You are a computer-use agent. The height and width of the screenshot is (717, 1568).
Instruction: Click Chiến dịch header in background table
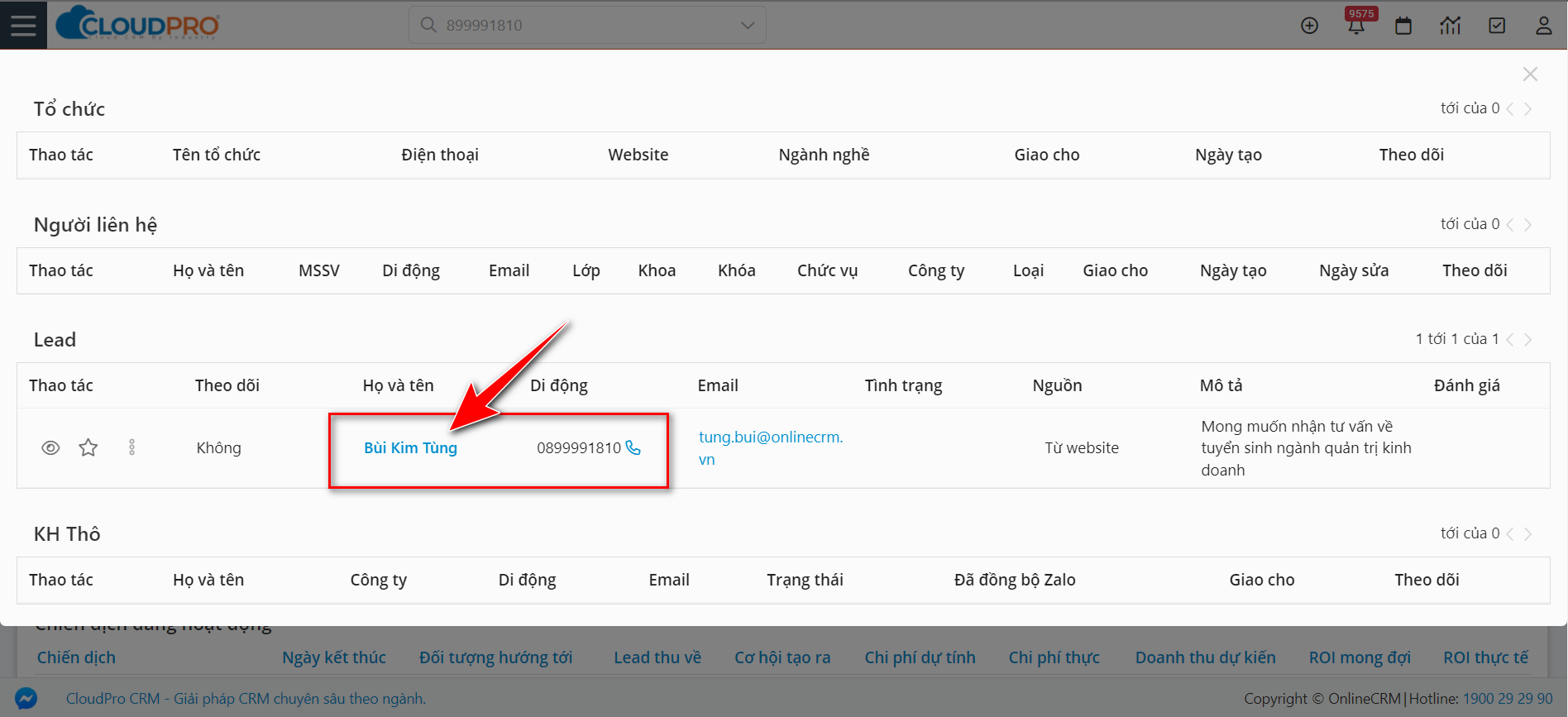tap(76, 657)
